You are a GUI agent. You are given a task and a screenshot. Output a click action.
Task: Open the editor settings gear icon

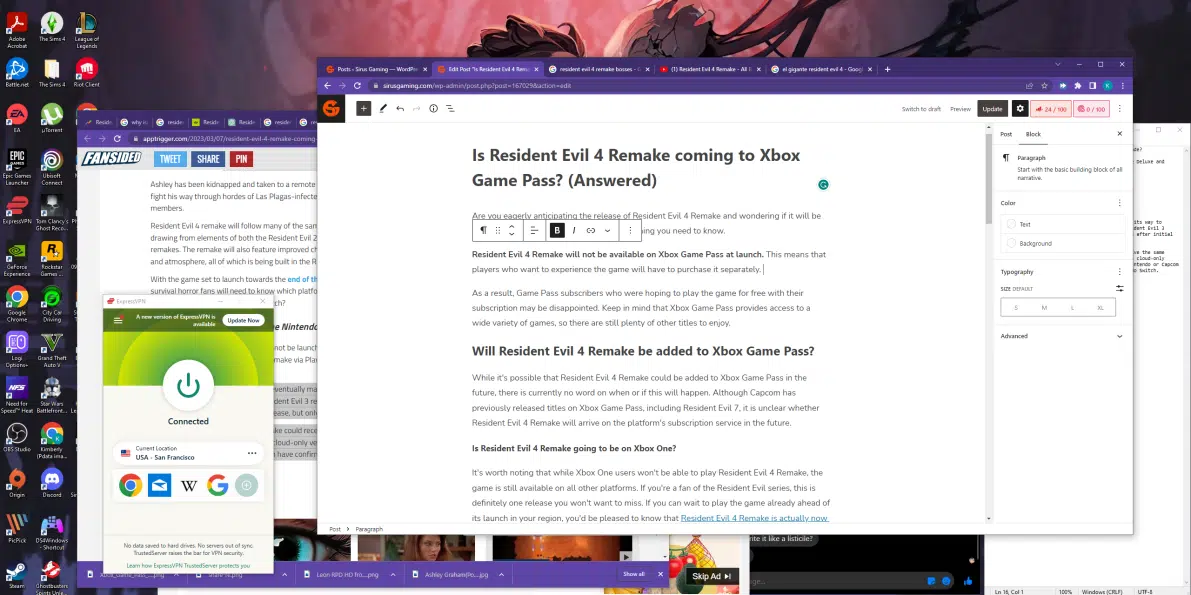point(1020,108)
